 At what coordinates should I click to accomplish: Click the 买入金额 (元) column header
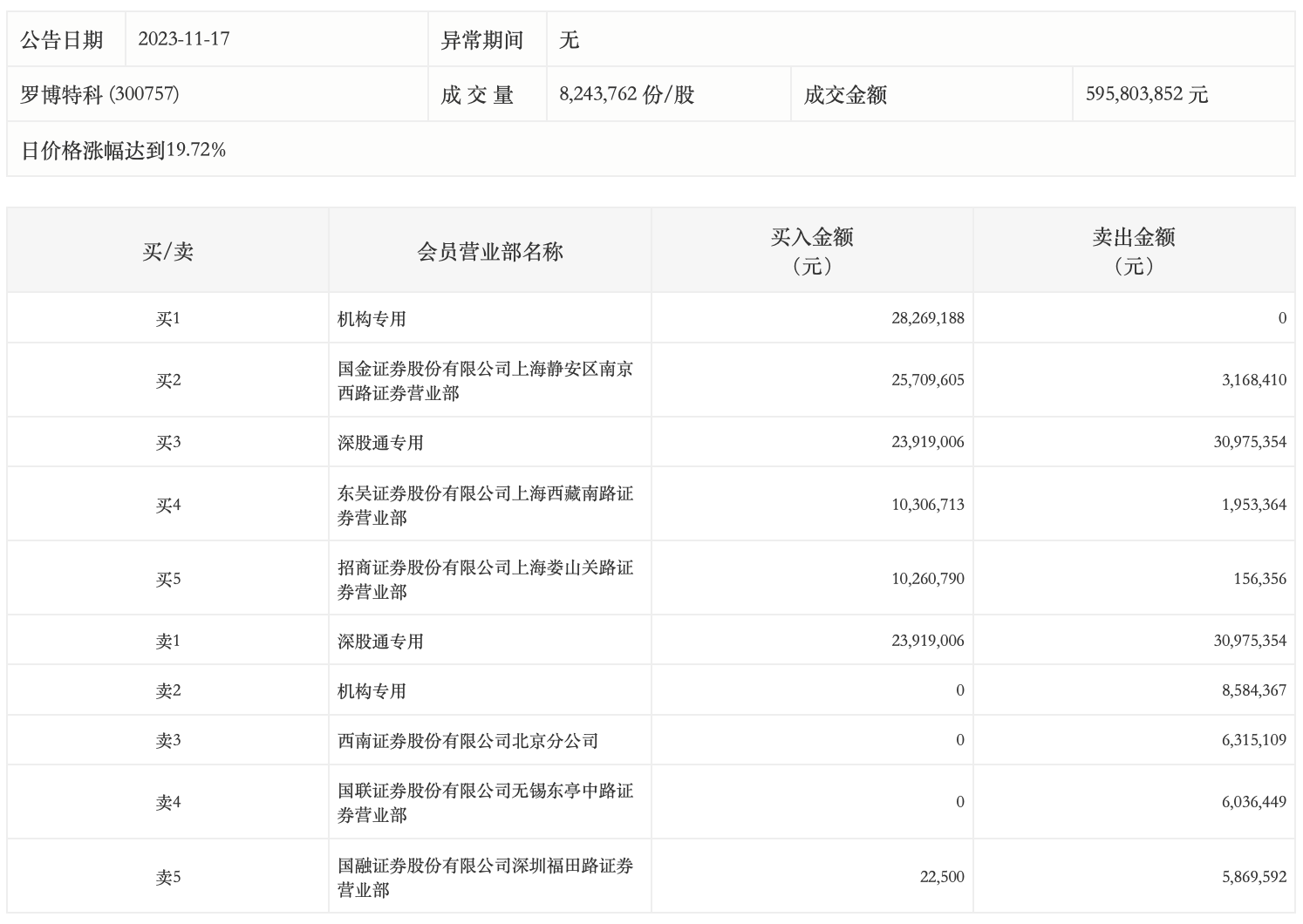pyautogui.click(x=812, y=250)
